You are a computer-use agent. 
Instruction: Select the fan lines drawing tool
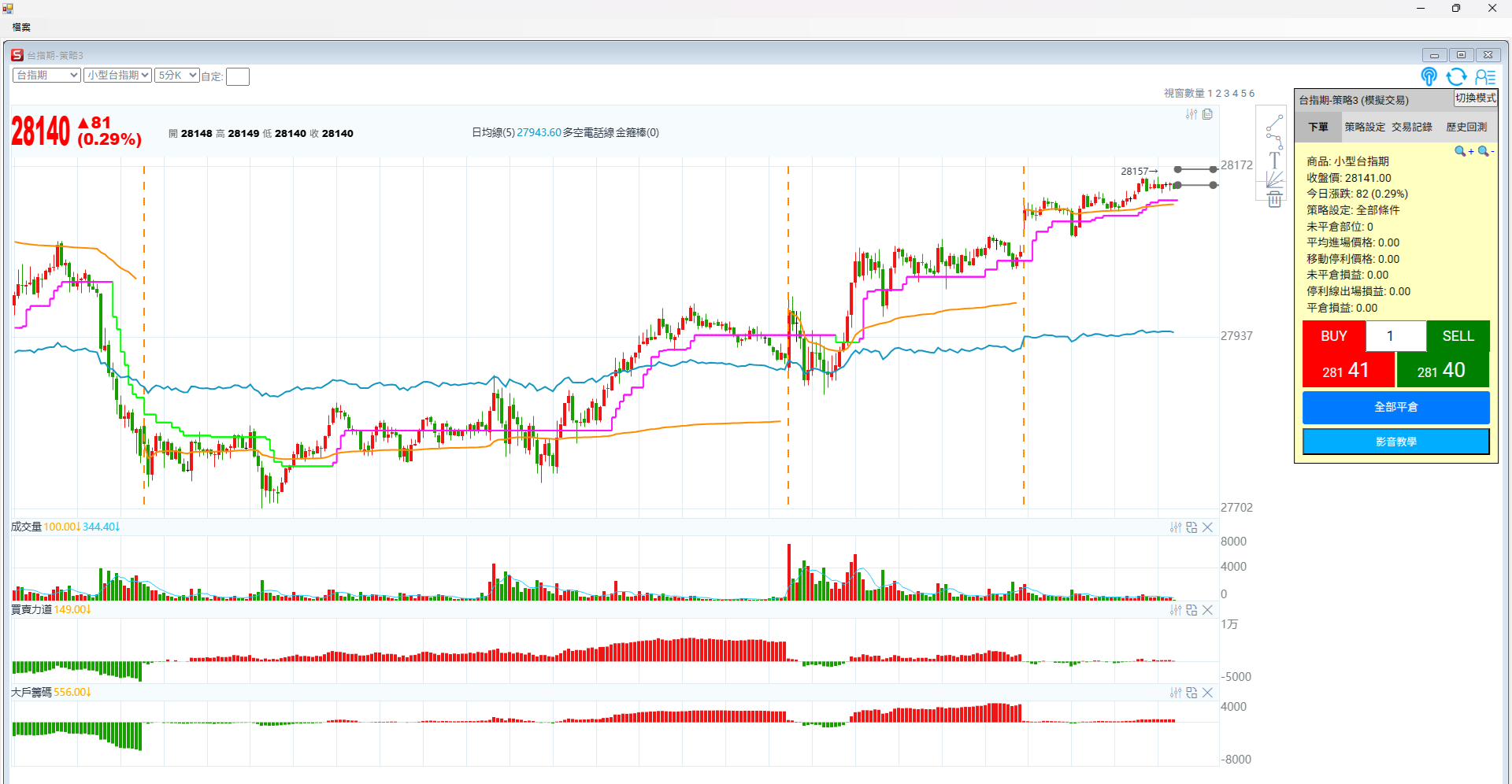[x=1274, y=180]
